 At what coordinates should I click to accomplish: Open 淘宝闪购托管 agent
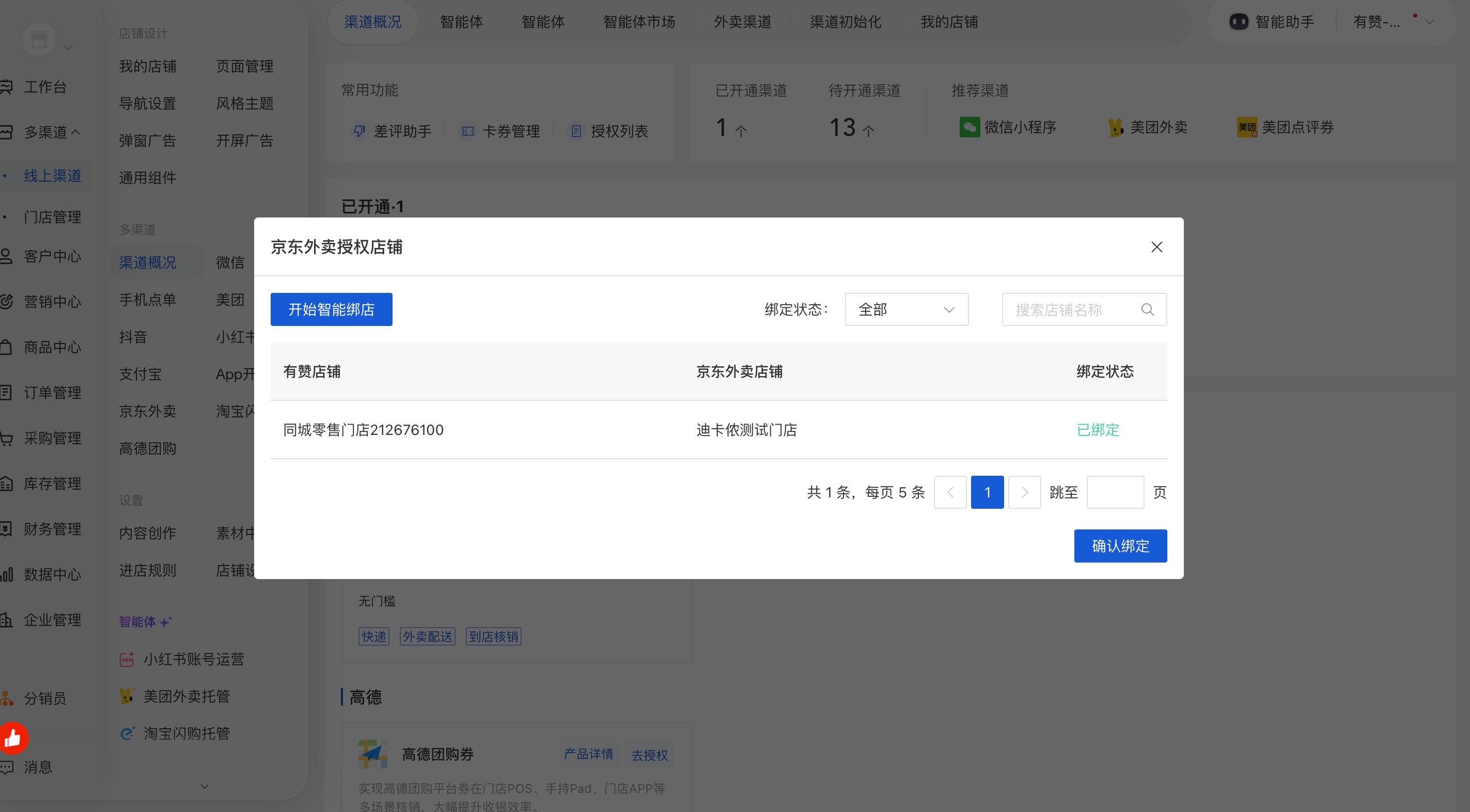point(175,733)
